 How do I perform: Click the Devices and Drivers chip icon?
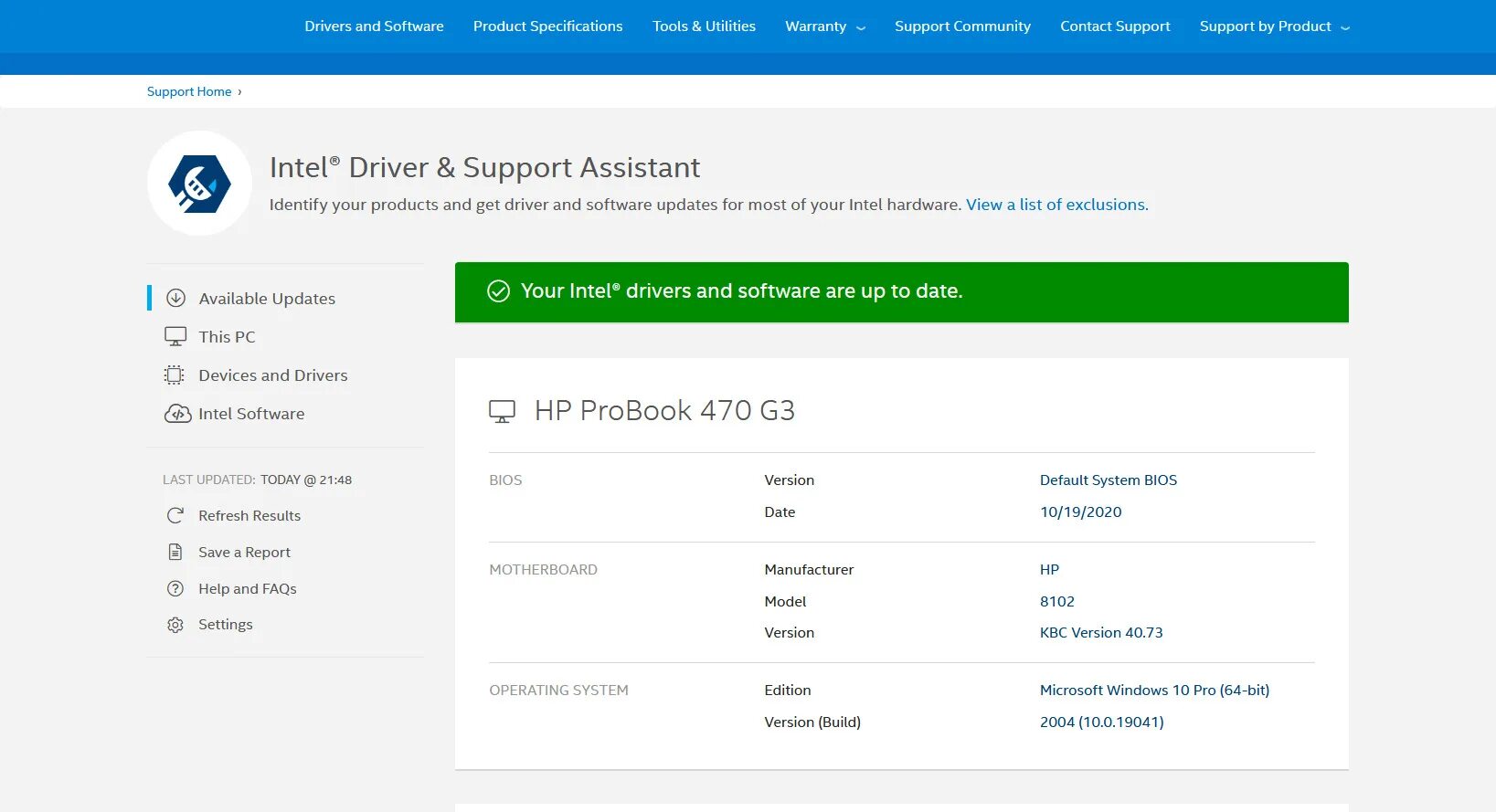click(x=175, y=375)
